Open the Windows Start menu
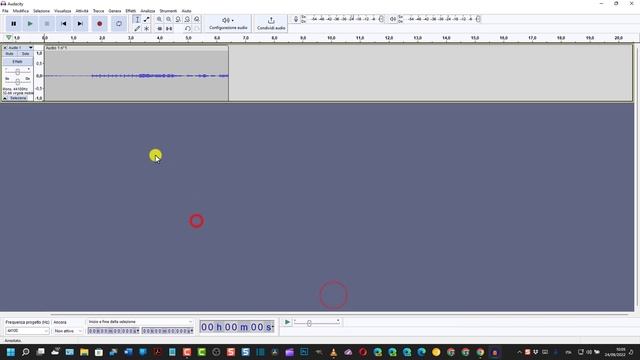This screenshot has width=640, height=360. (11, 352)
